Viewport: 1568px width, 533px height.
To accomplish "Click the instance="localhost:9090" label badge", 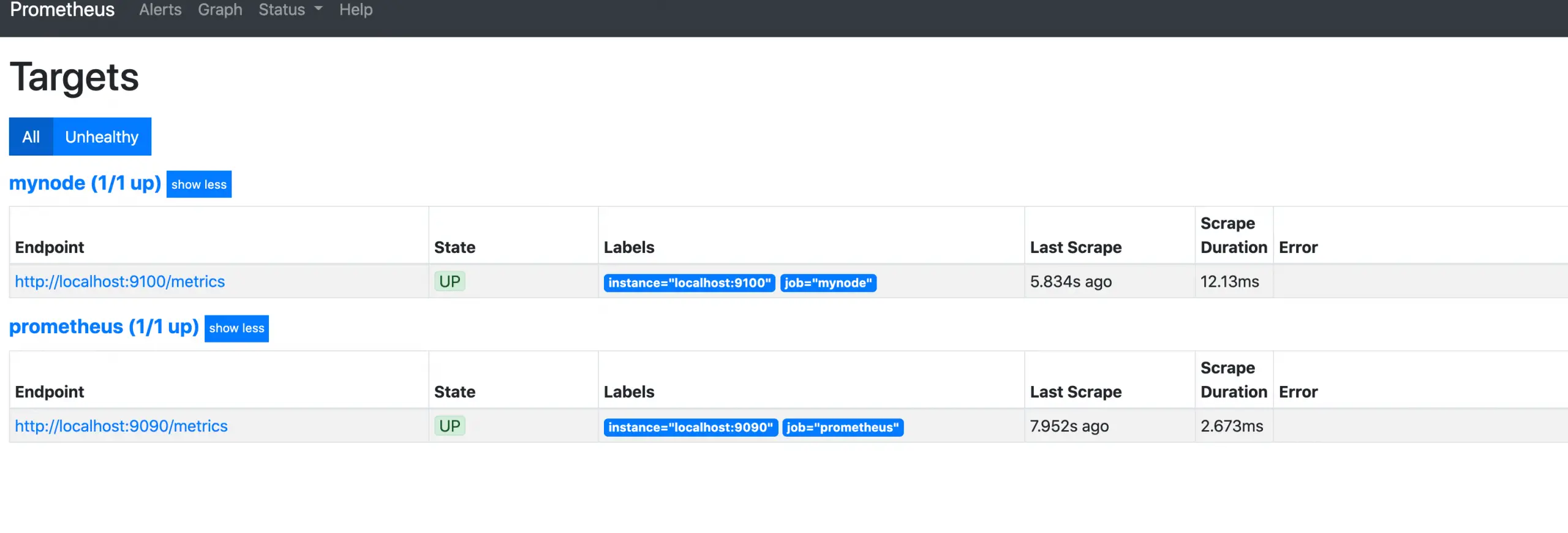I will pyautogui.click(x=691, y=428).
